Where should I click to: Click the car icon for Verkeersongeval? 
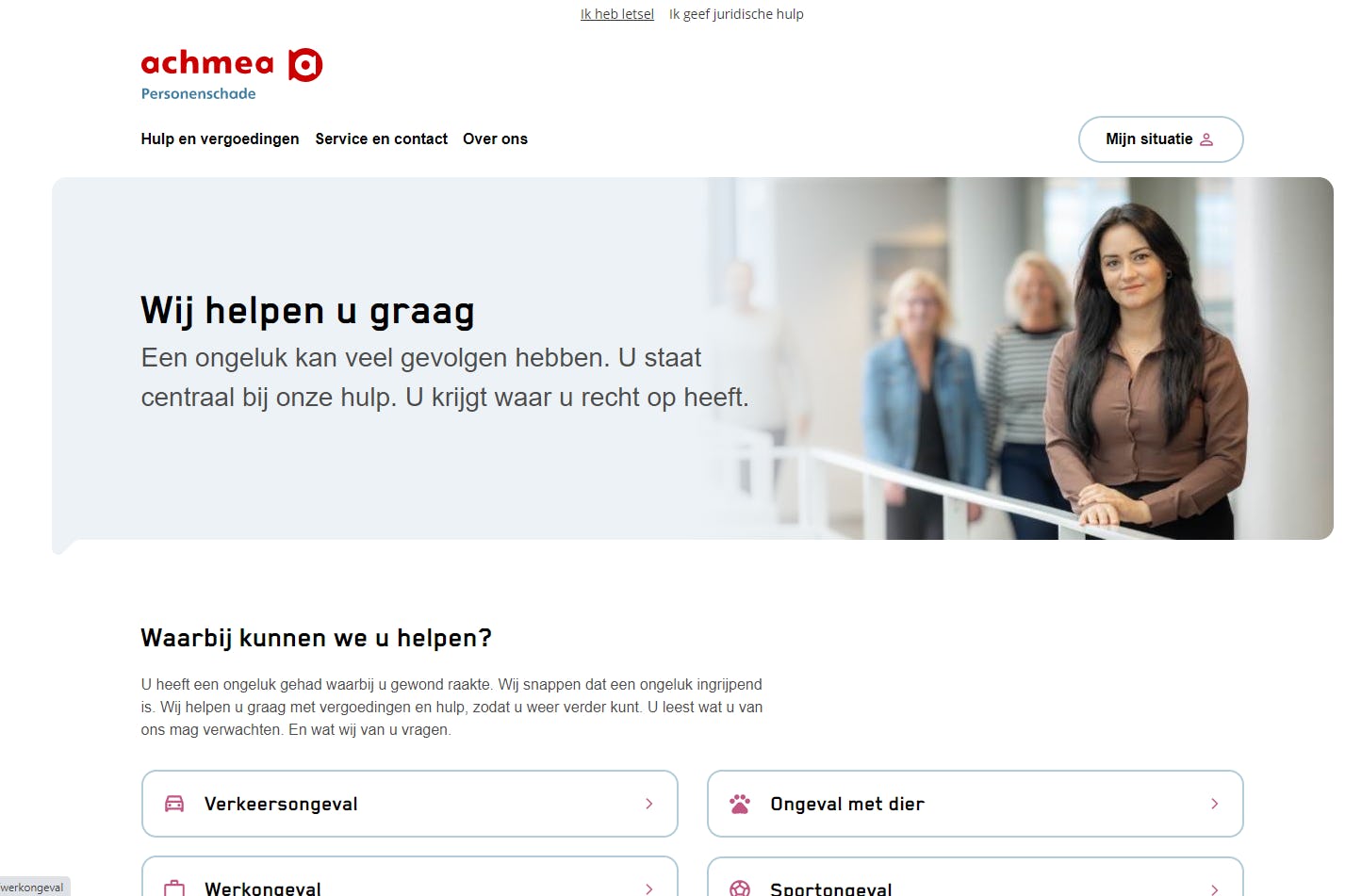tap(174, 804)
